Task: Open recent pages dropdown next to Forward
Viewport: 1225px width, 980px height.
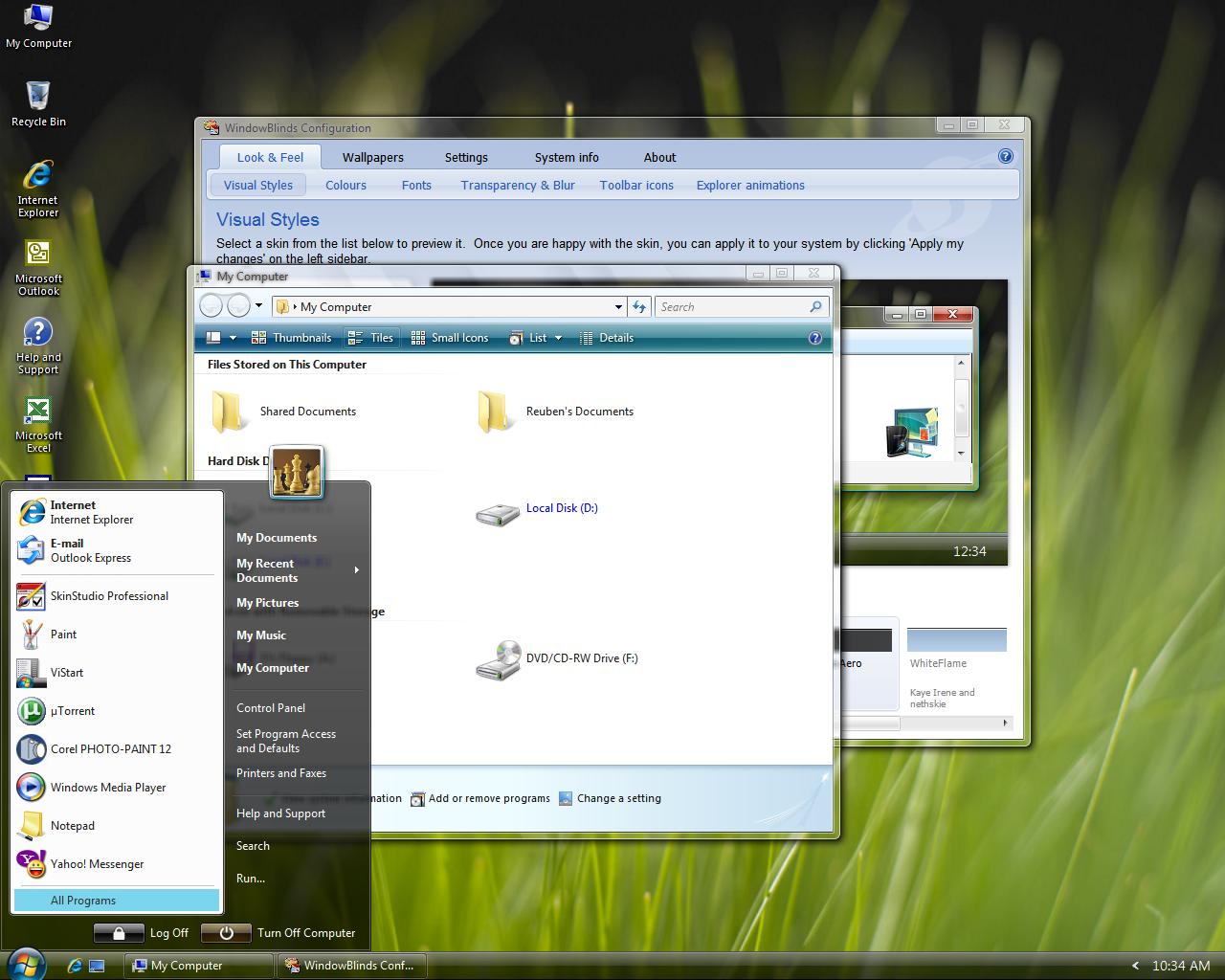Action: (258, 306)
